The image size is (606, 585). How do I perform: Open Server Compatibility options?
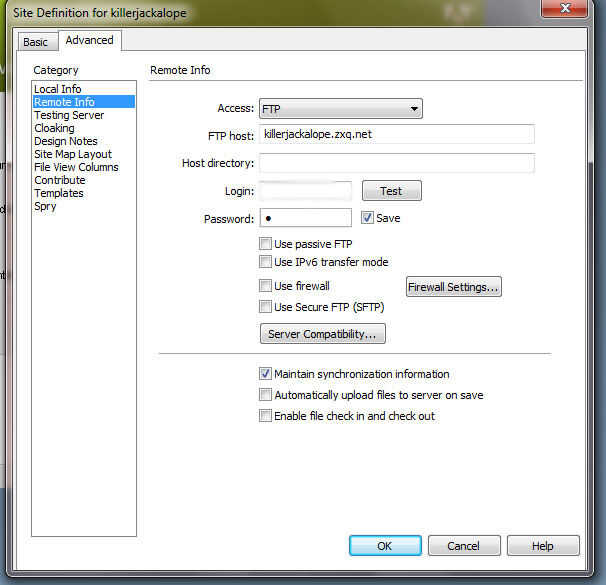[x=323, y=333]
